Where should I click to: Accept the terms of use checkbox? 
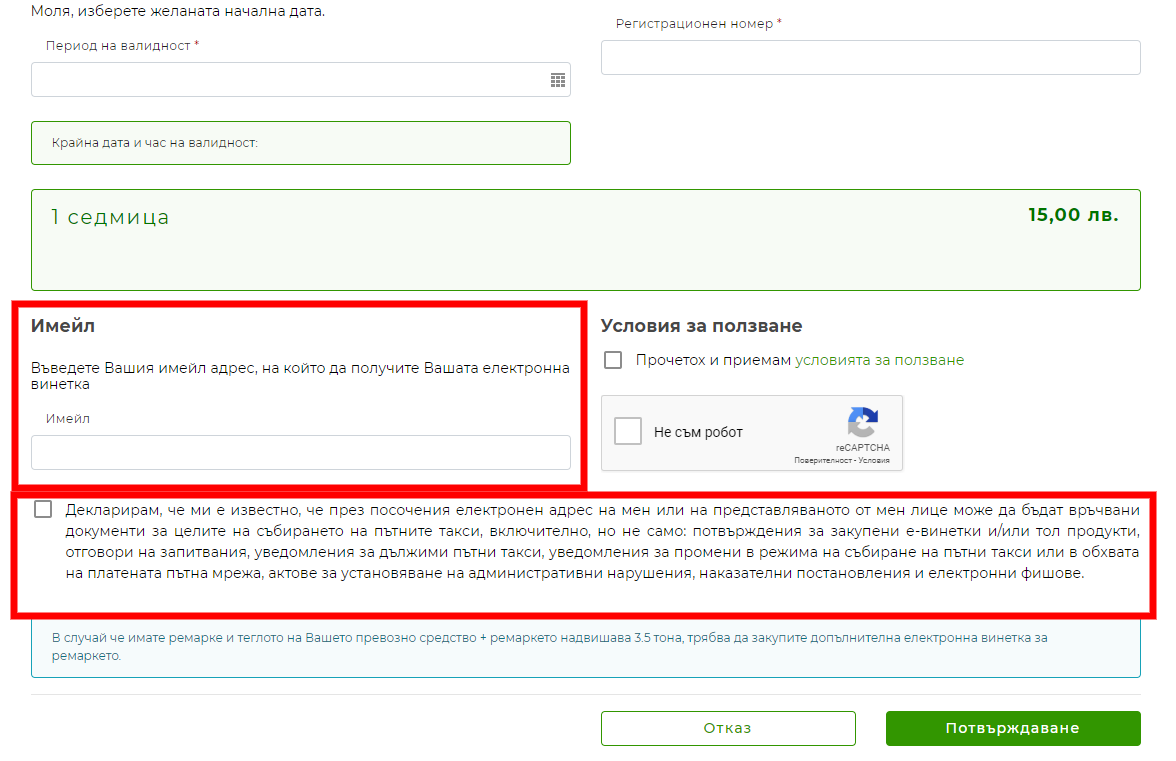613,360
